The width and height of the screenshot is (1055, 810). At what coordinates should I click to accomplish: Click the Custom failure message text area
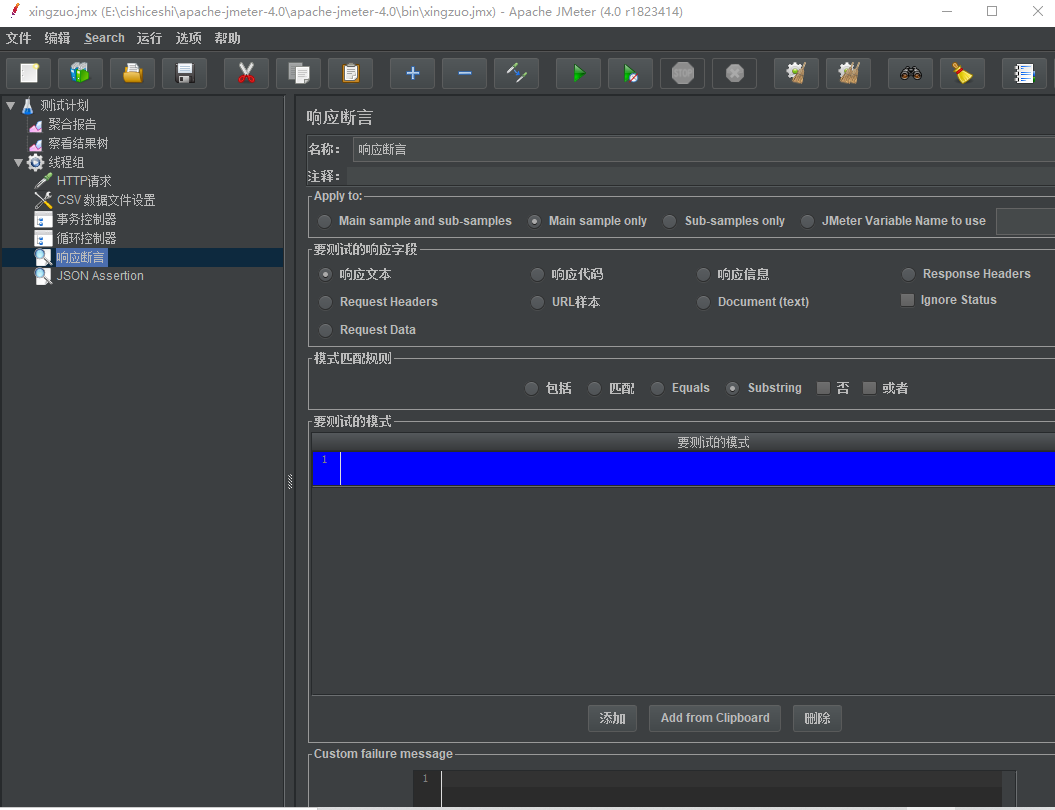714,788
